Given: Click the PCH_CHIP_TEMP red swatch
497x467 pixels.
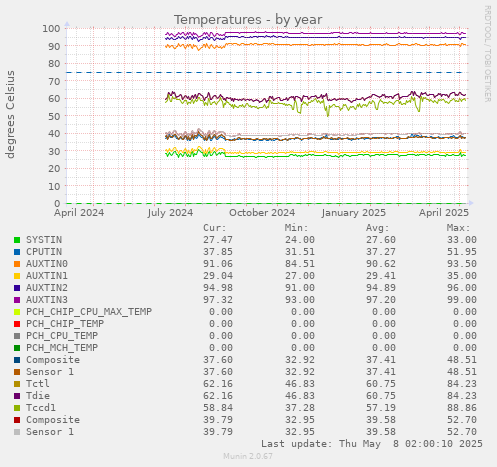Looking at the screenshot, I should coord(17,324).
